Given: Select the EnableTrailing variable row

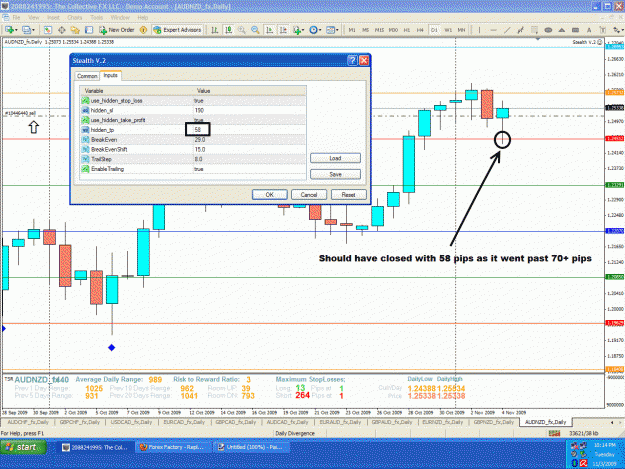Looking at the screenshot, I should (x=193, y=169).
